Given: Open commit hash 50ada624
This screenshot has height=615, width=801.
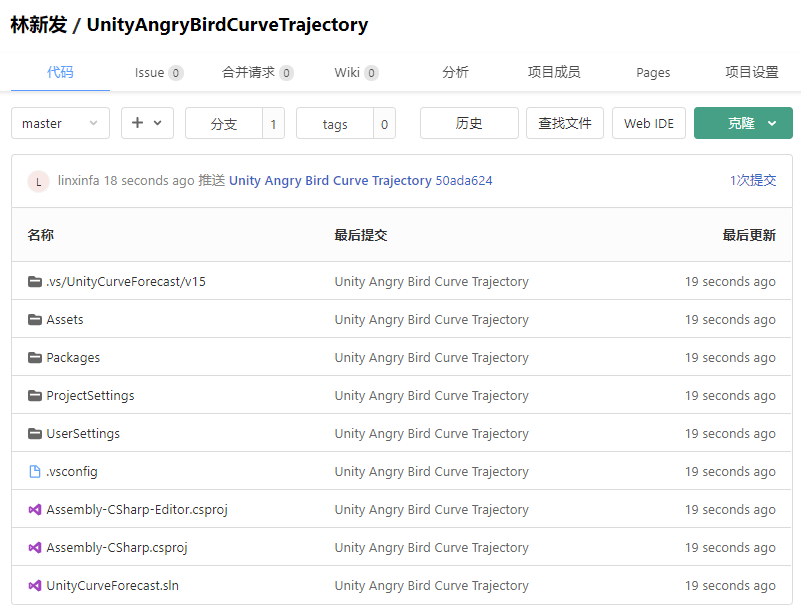Looking at the screenshot, I should pos(464,181).
